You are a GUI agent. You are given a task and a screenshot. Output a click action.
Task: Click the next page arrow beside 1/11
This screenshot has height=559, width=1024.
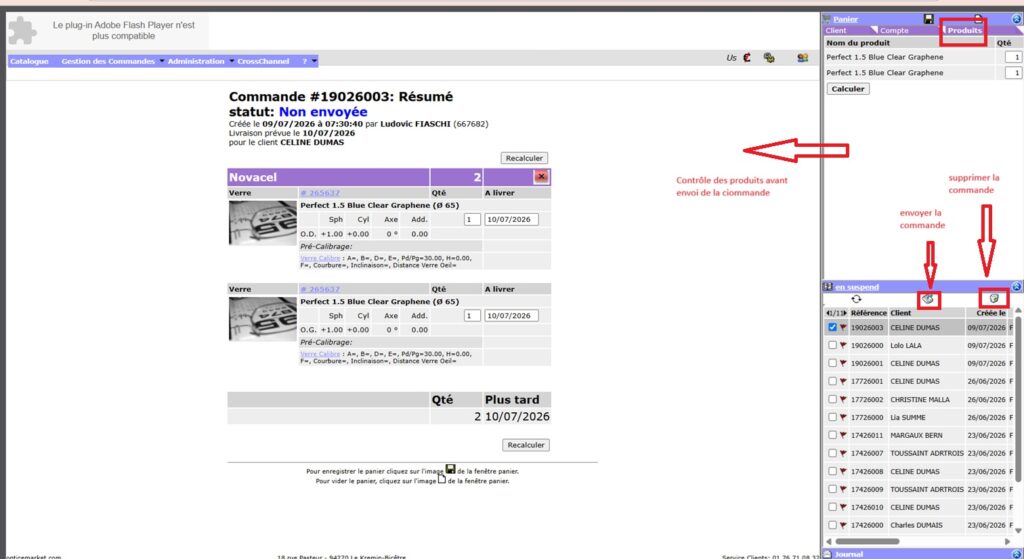845,313
